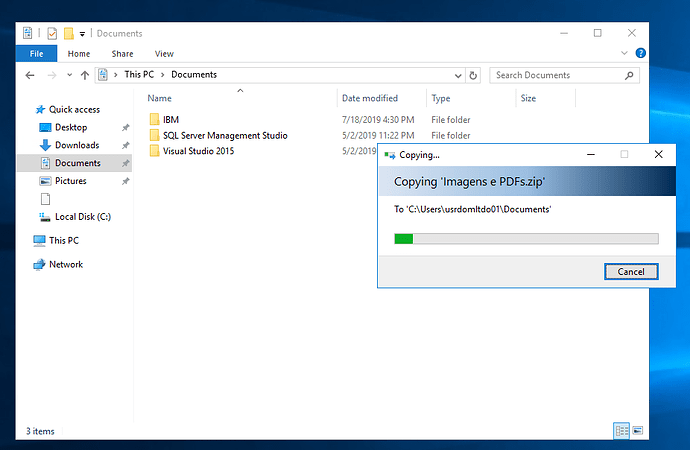Click the Copying dialog title icon

(x=389, y=155)
